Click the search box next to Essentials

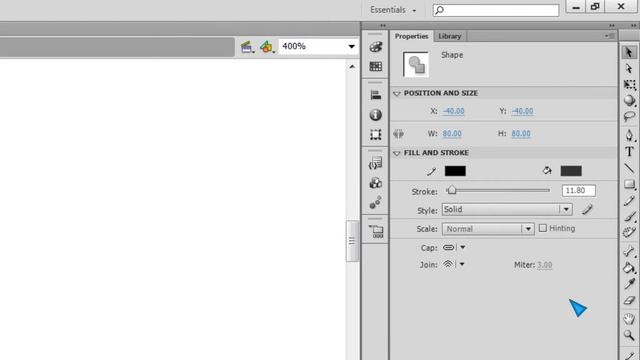pos(496,10)
